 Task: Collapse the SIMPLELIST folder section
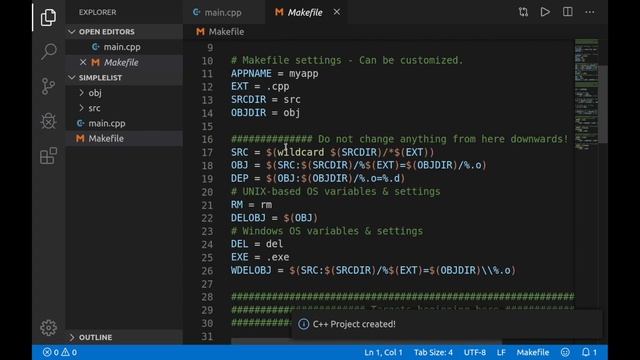point(124,78)
